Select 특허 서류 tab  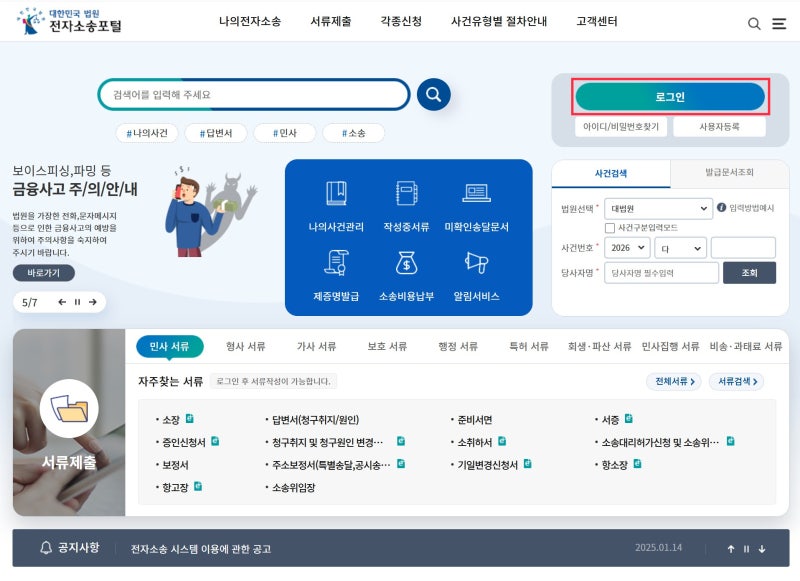529,346
